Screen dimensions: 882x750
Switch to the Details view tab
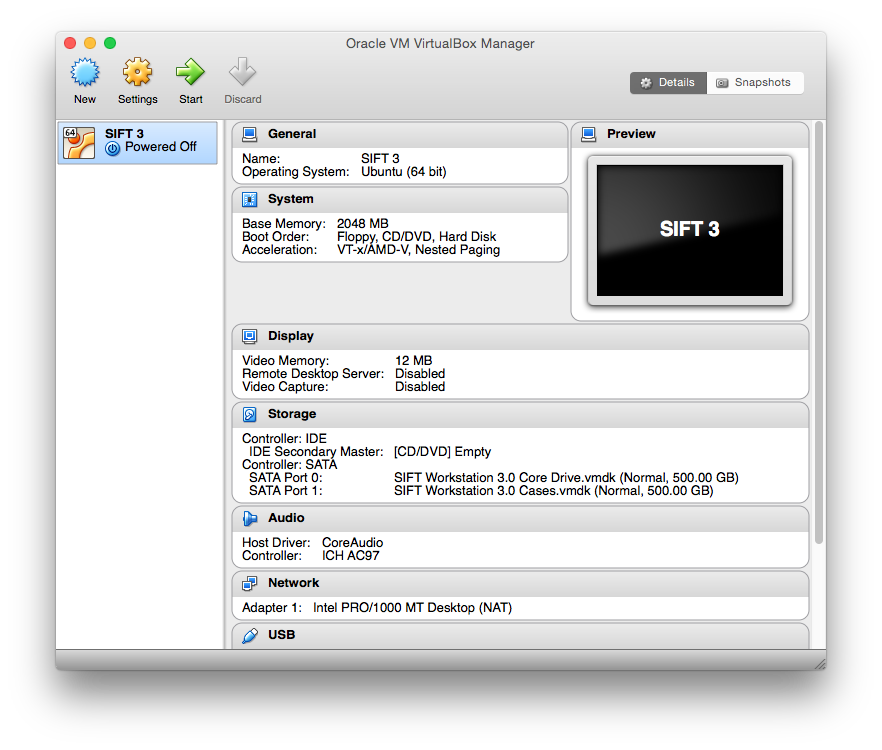668,83
